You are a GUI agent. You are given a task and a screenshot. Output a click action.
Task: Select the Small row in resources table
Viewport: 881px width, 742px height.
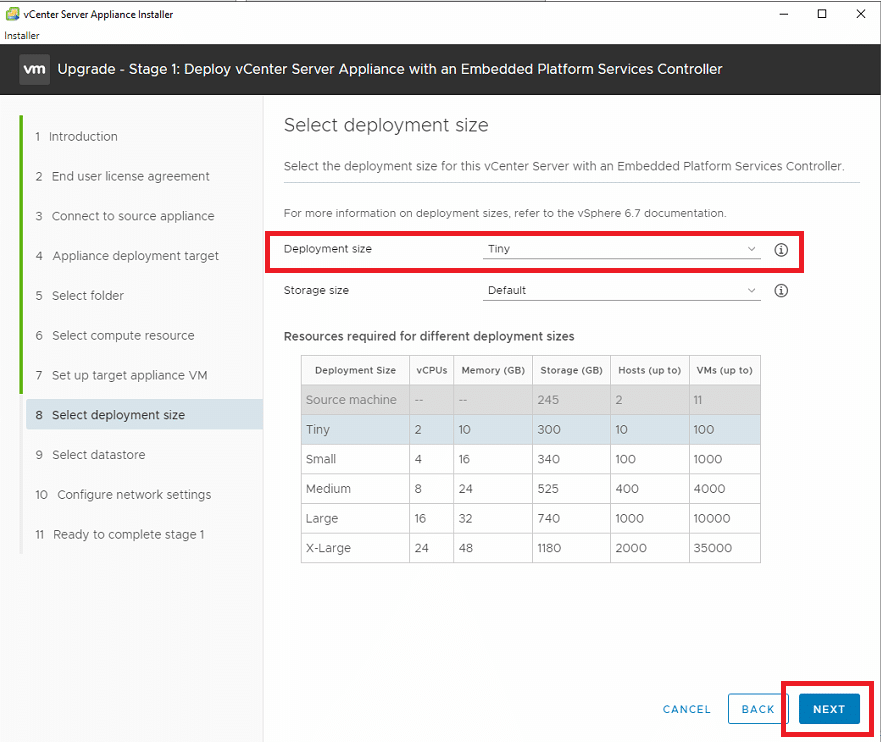(530, 459)
